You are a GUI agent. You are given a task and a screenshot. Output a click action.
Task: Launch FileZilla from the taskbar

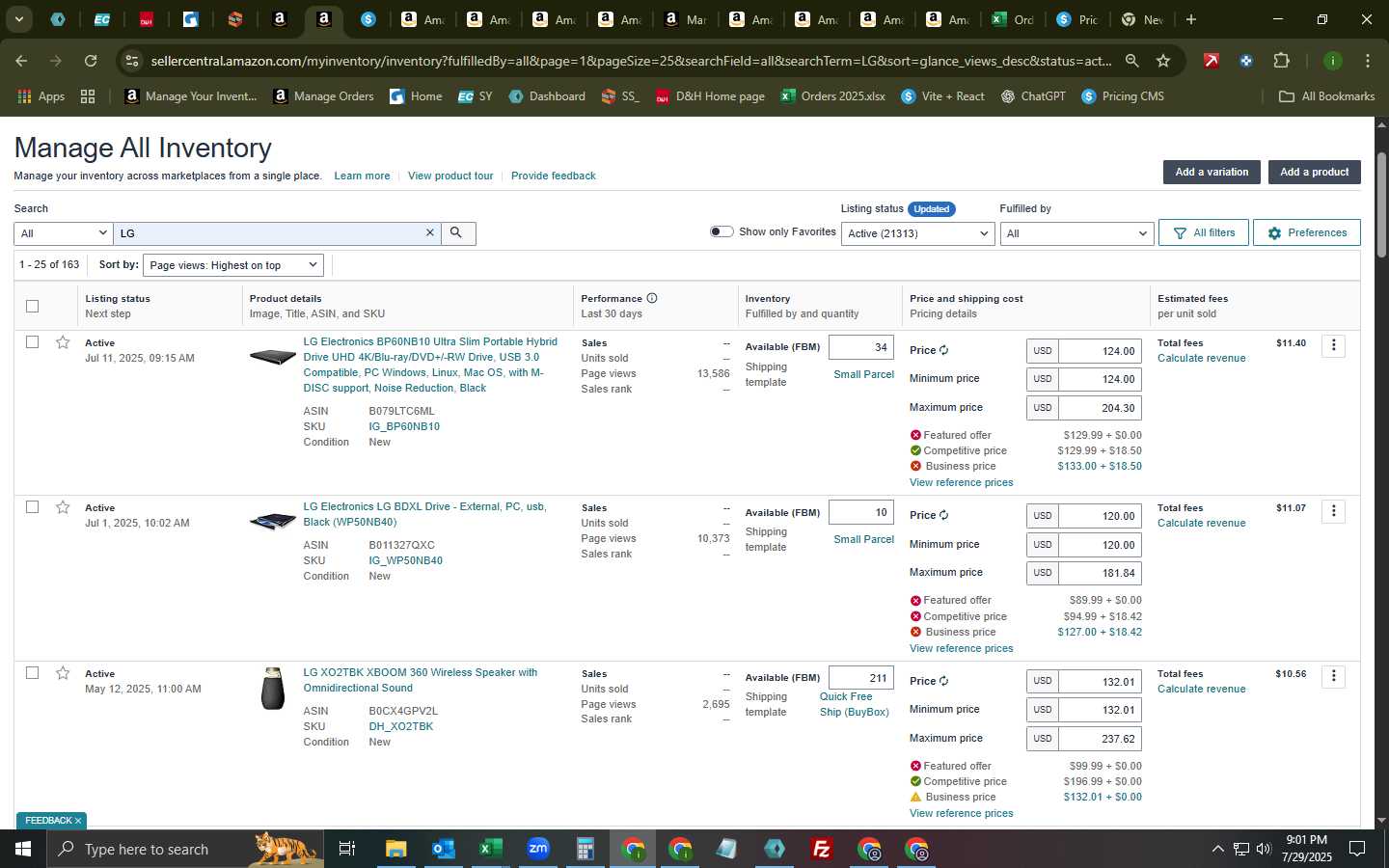822,849
